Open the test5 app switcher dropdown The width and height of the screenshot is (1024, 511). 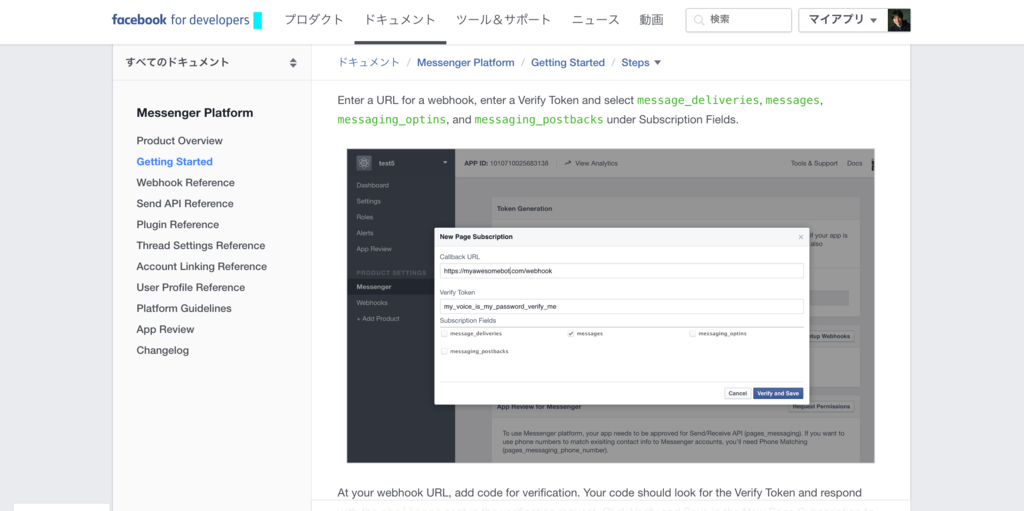point(445,163)
